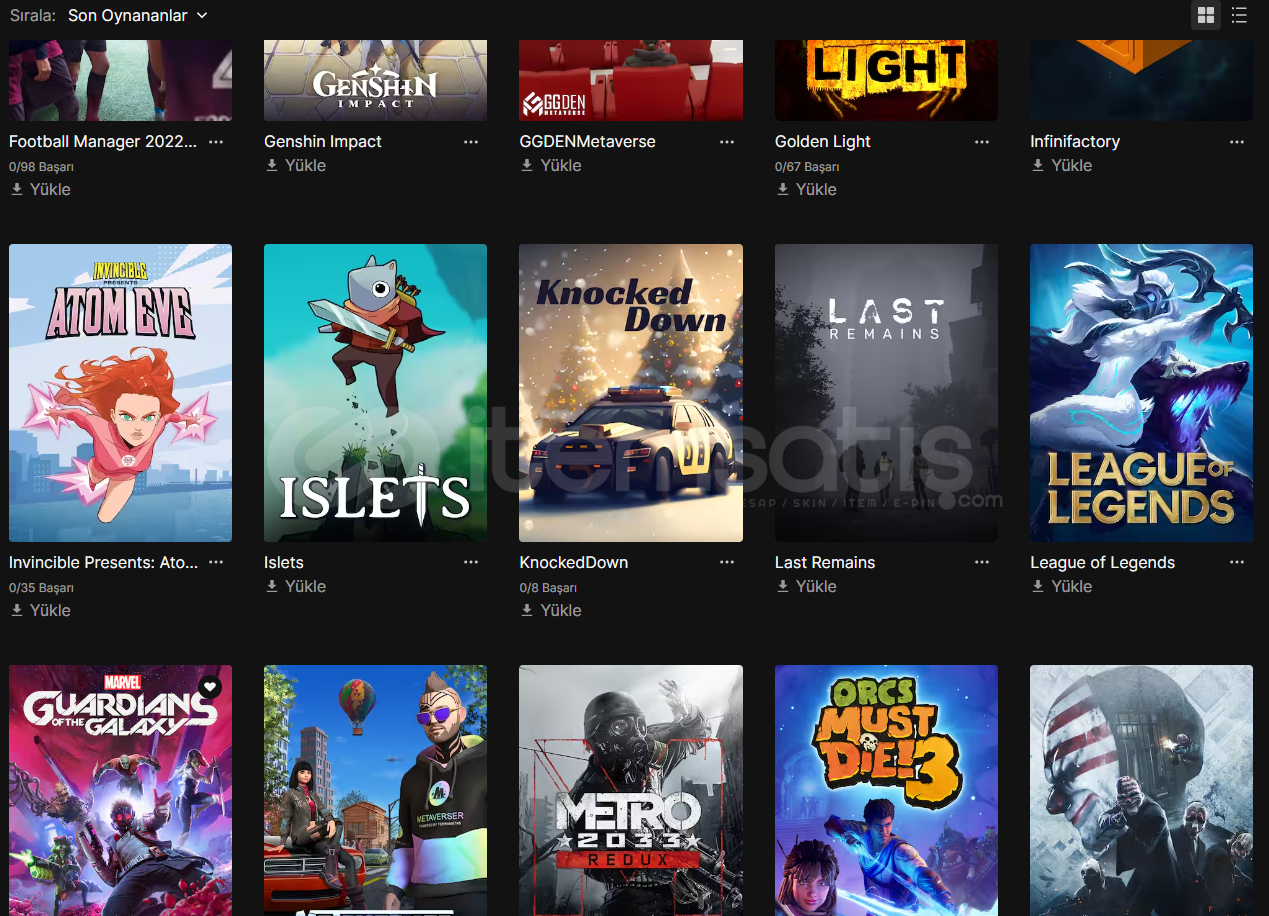Install Golden Light via Yükle
The height and width of the screenshot is (916, 1269).
click(x=807, y=189)
